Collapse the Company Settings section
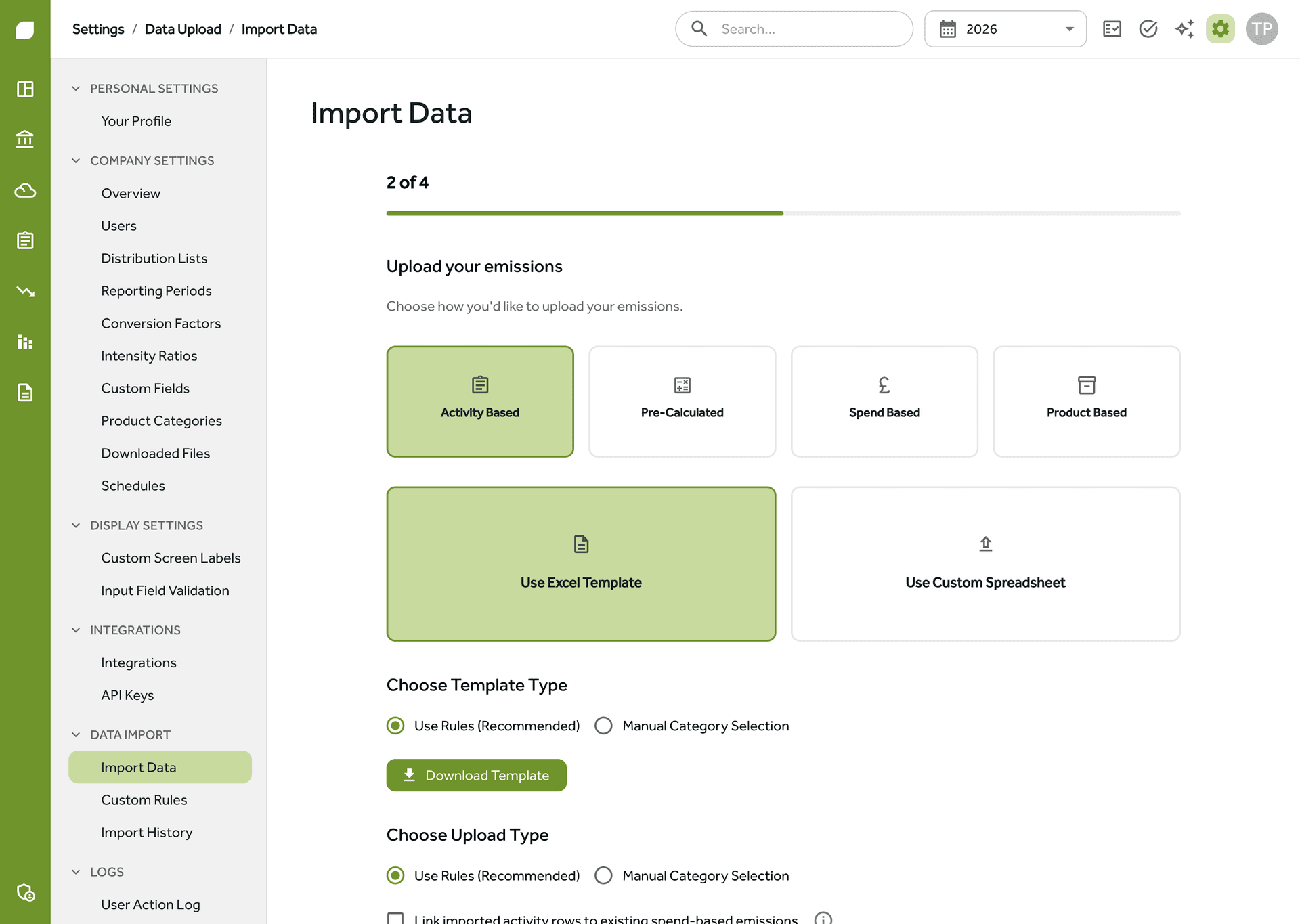 pyautogui.click(x=76, y=161)
